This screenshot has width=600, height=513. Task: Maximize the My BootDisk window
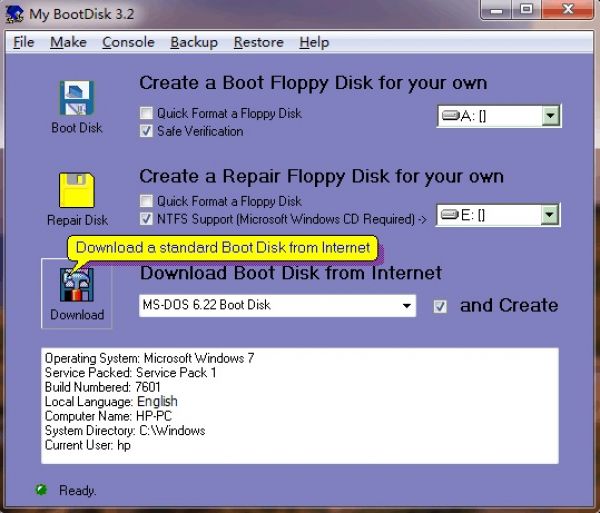(527, 10)
